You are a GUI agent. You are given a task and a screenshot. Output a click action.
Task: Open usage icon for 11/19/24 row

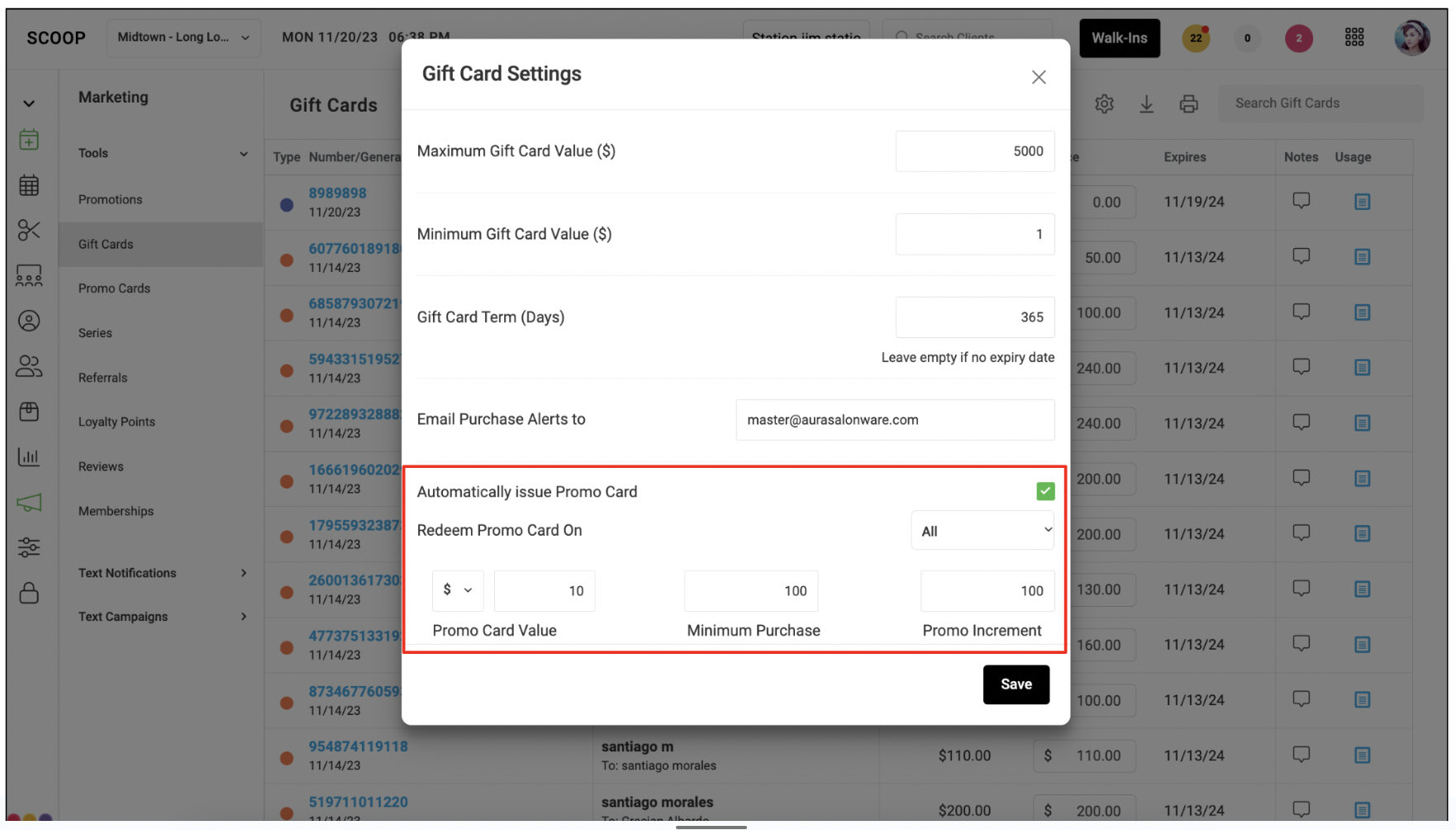(1363, 202)
